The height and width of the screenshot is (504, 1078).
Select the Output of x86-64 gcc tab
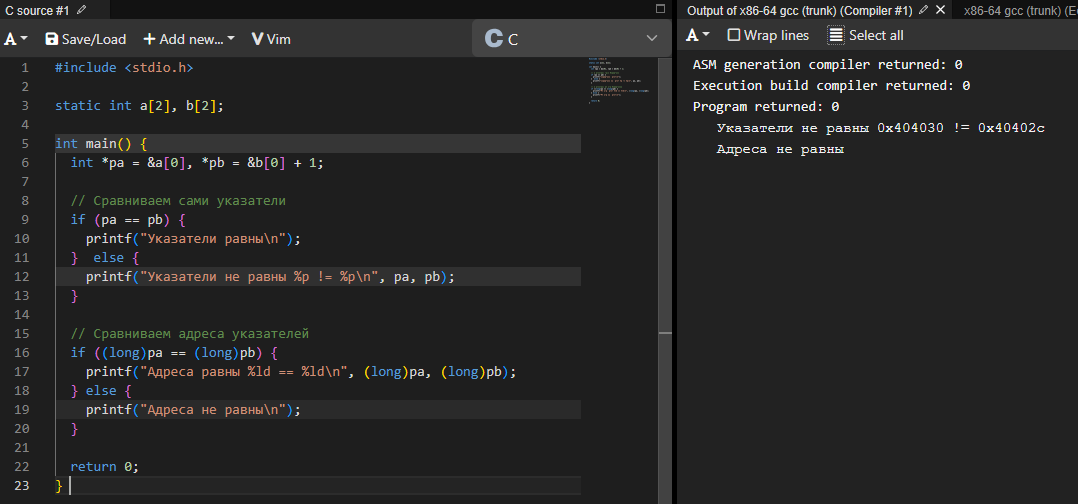pos(800,10)
